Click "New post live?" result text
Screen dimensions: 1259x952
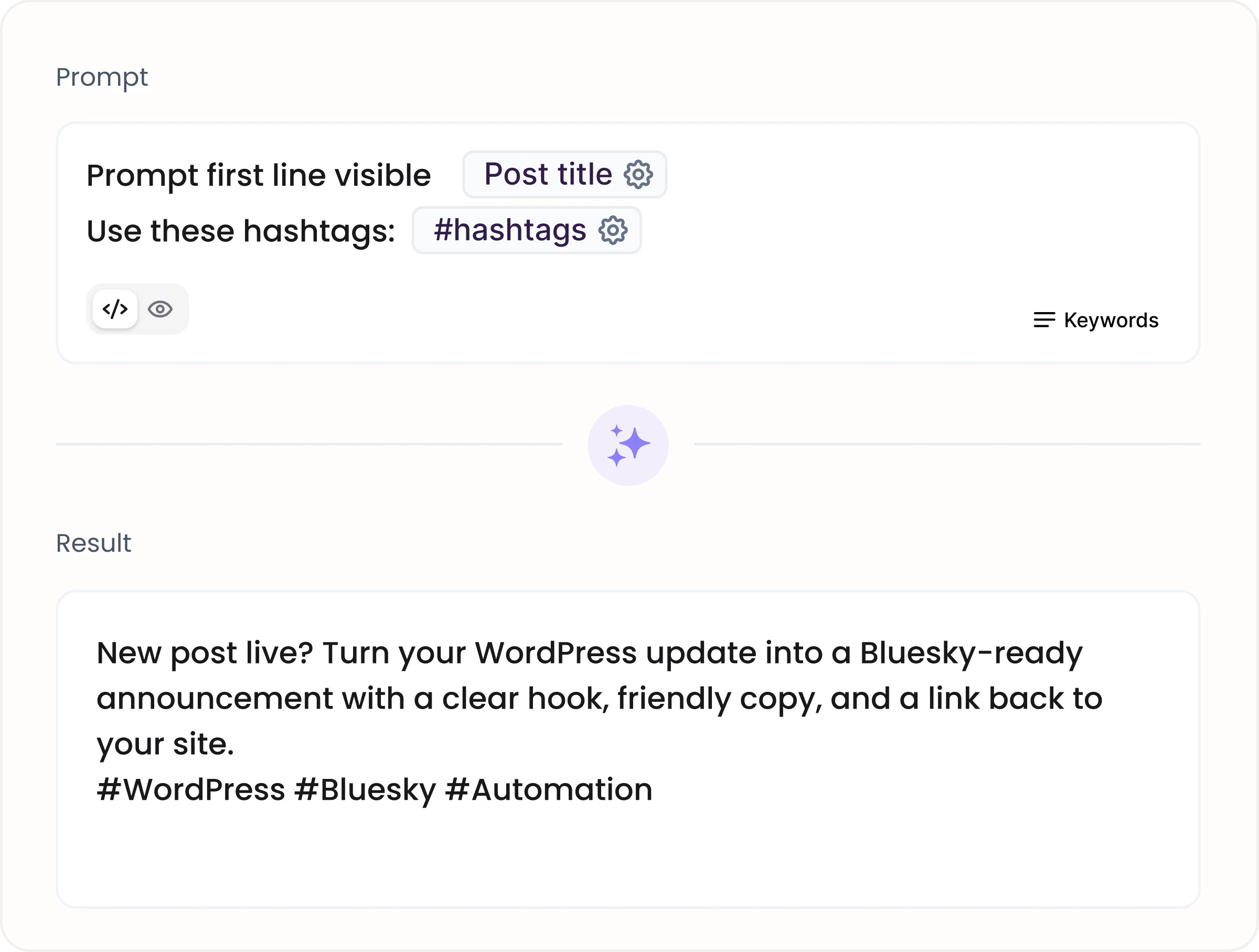pos(205,653)
